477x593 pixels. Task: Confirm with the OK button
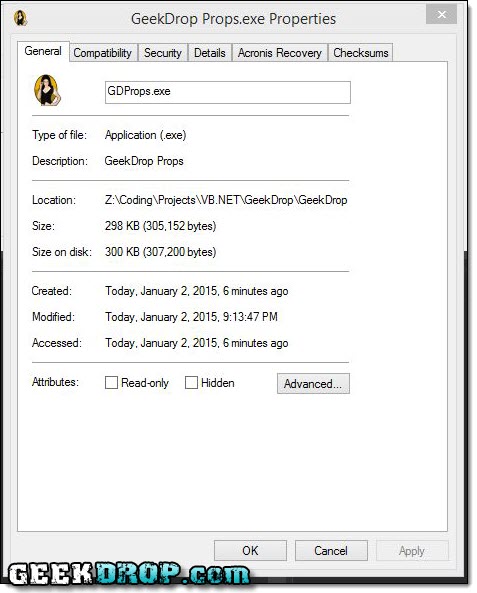(x=250, y=550)
